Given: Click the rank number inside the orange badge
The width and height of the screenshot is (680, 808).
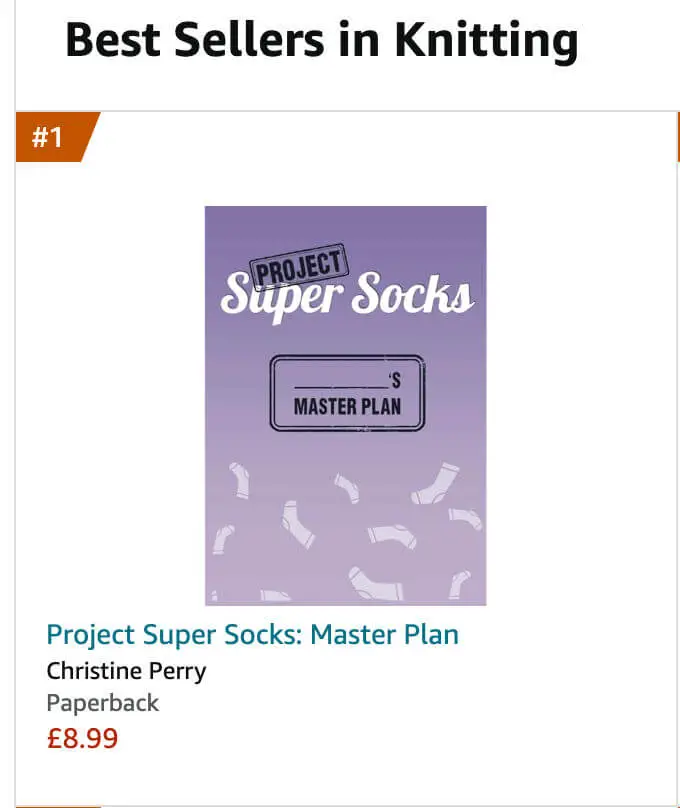Looking at the screenshot, I should 45,137.
